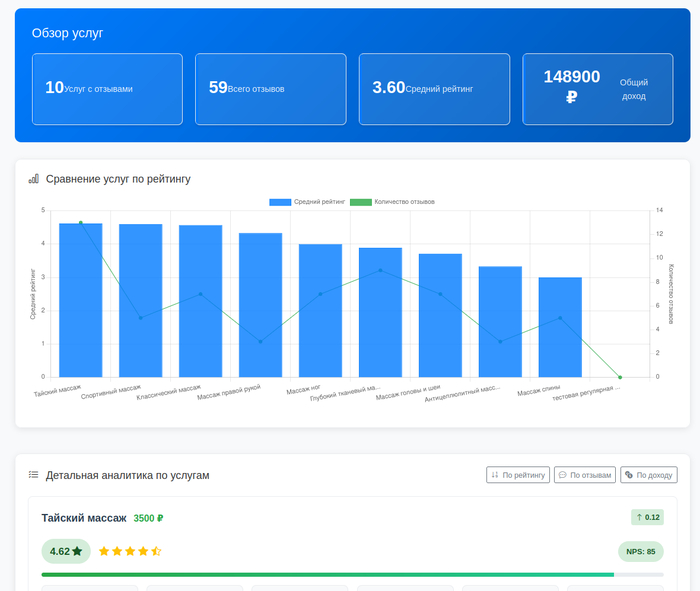Click the first yellow rating star
The image size is (700, 591).
pos(104,551)
